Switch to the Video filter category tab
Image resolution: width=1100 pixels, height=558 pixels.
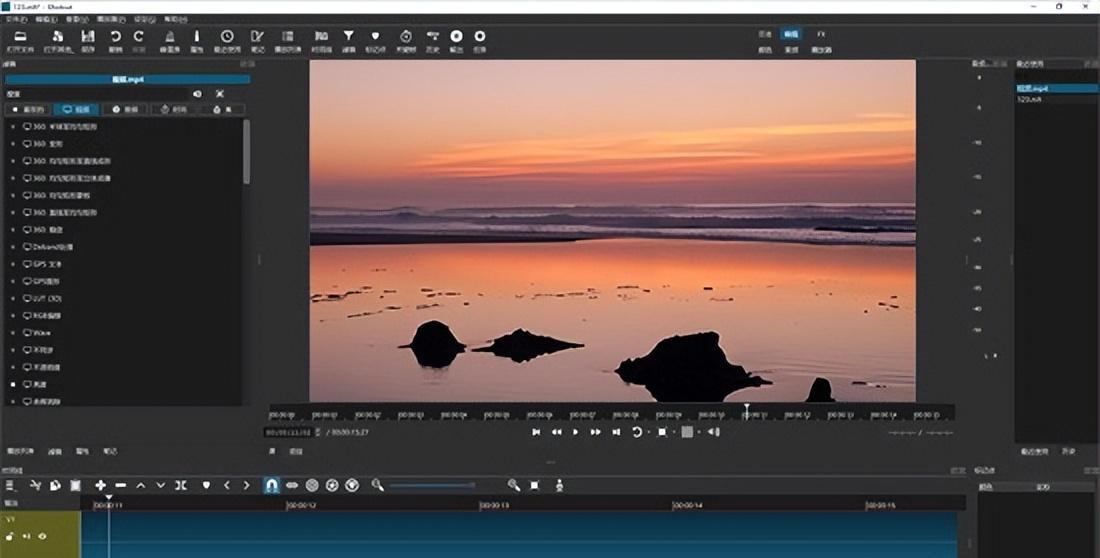point(76,109)
